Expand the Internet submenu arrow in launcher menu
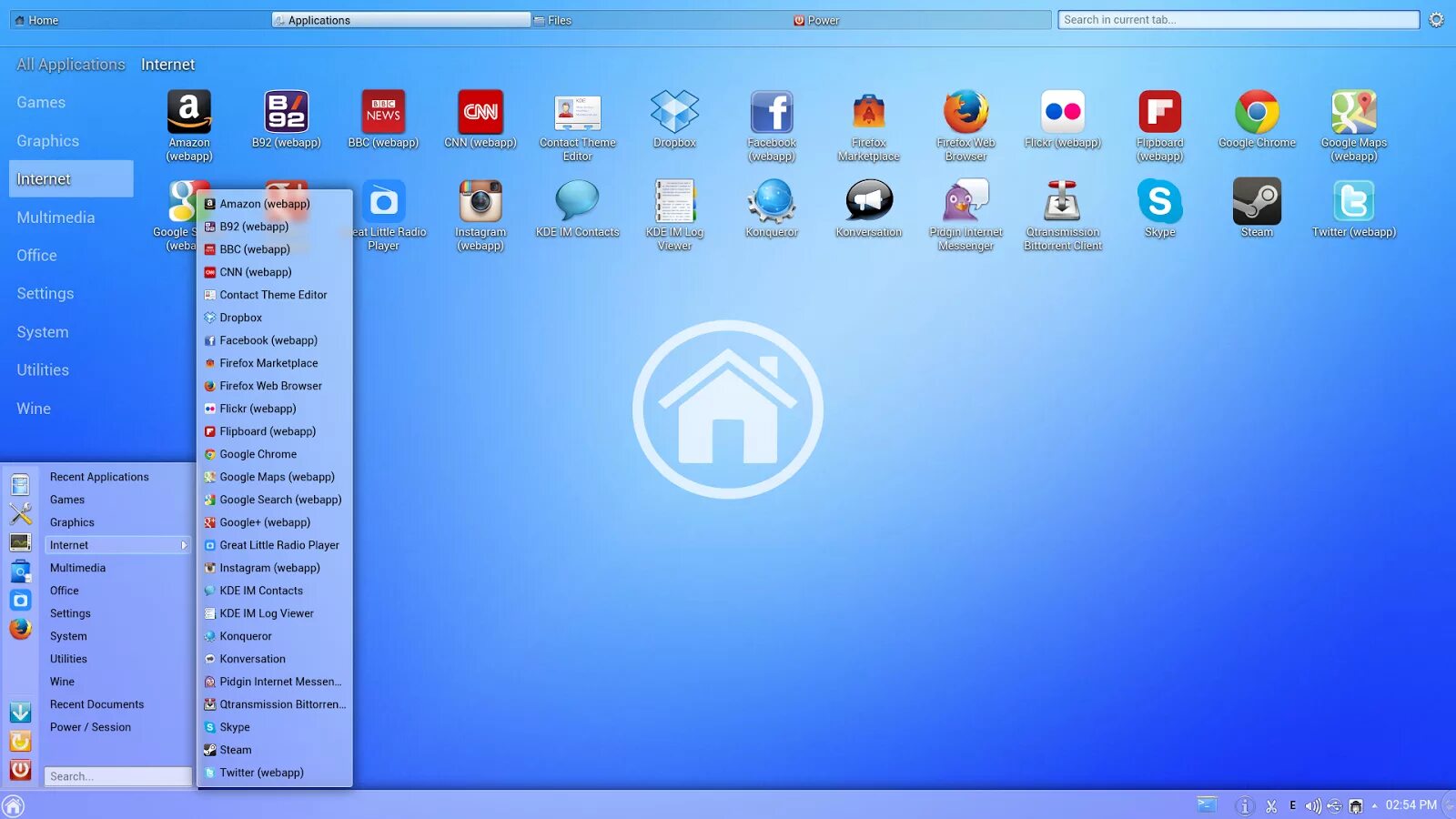The image size is (1456, 819). pyautogui.click(x=184, y=545)
